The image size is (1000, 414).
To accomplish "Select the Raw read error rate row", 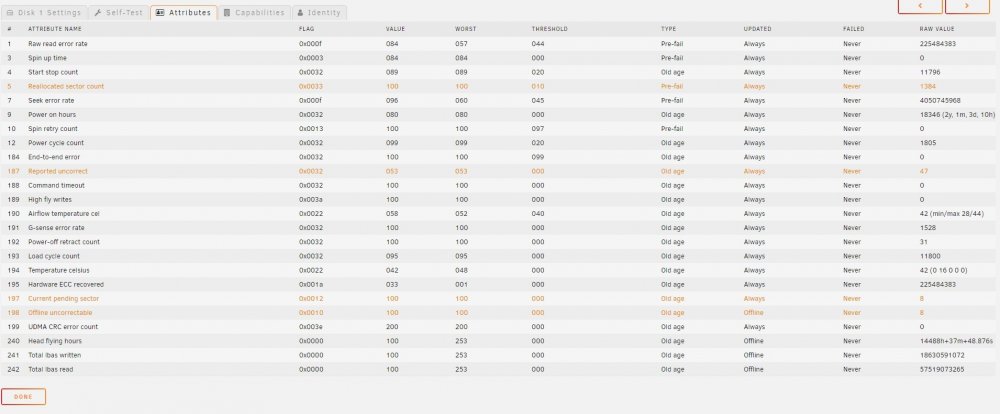I will pyautogui.click(x=500, y=44).
